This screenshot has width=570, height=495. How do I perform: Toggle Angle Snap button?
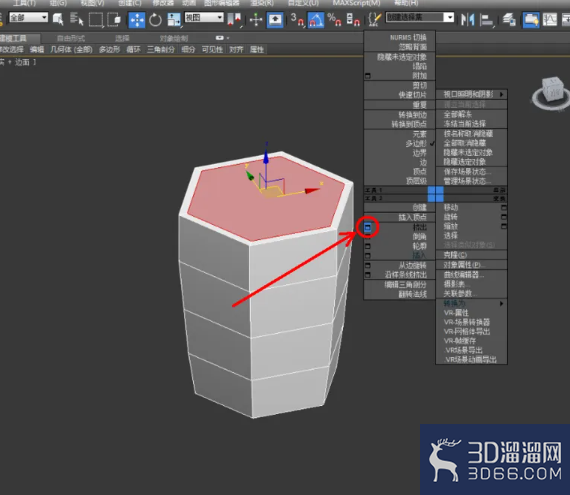pos(316,20)
